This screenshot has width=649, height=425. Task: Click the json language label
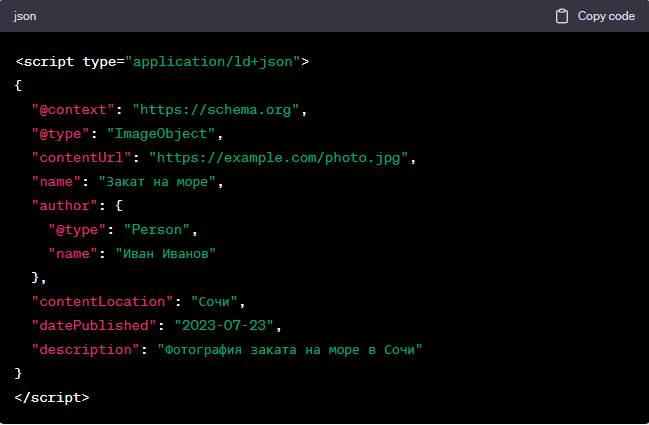25,16
